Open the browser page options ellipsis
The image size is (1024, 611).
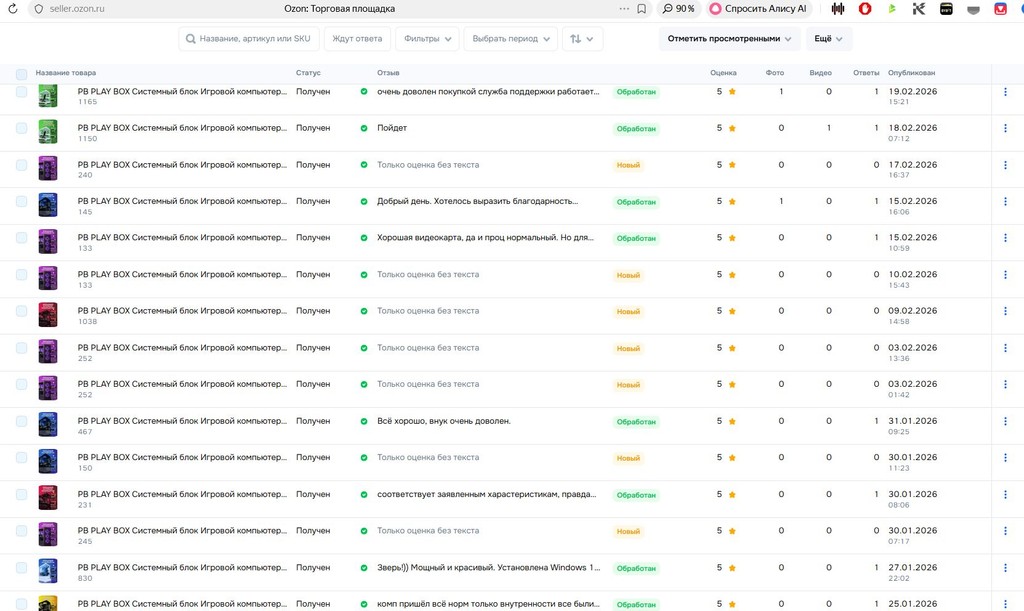pyautogui.click(x=624, y=9)
